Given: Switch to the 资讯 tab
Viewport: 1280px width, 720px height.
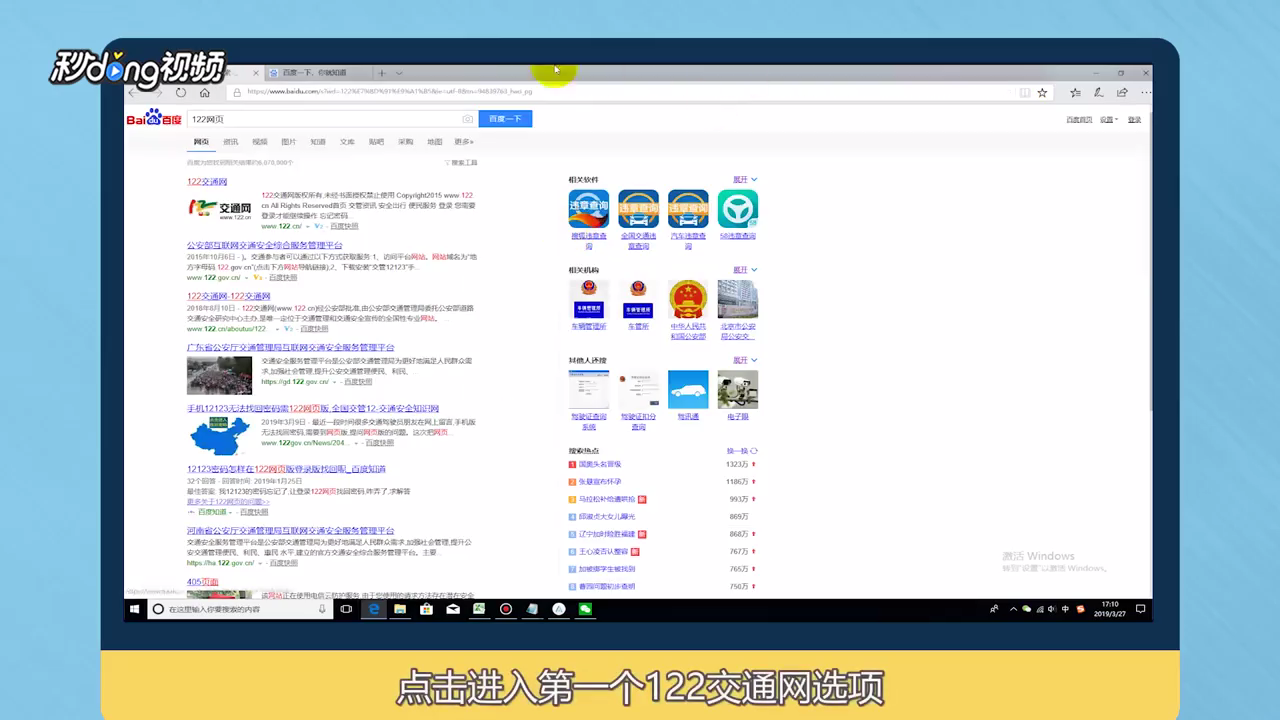Looking at the screenshot, I should click(231, 142).
